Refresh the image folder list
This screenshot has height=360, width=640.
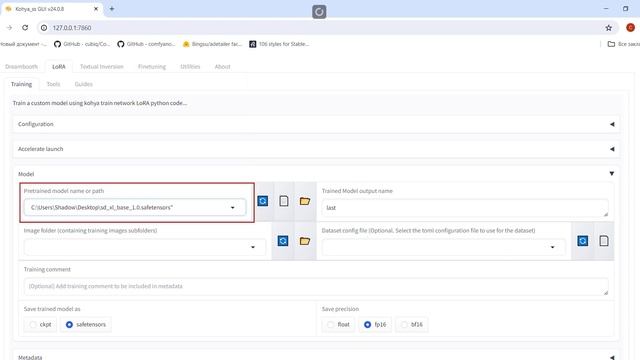[x=283, y=241]
